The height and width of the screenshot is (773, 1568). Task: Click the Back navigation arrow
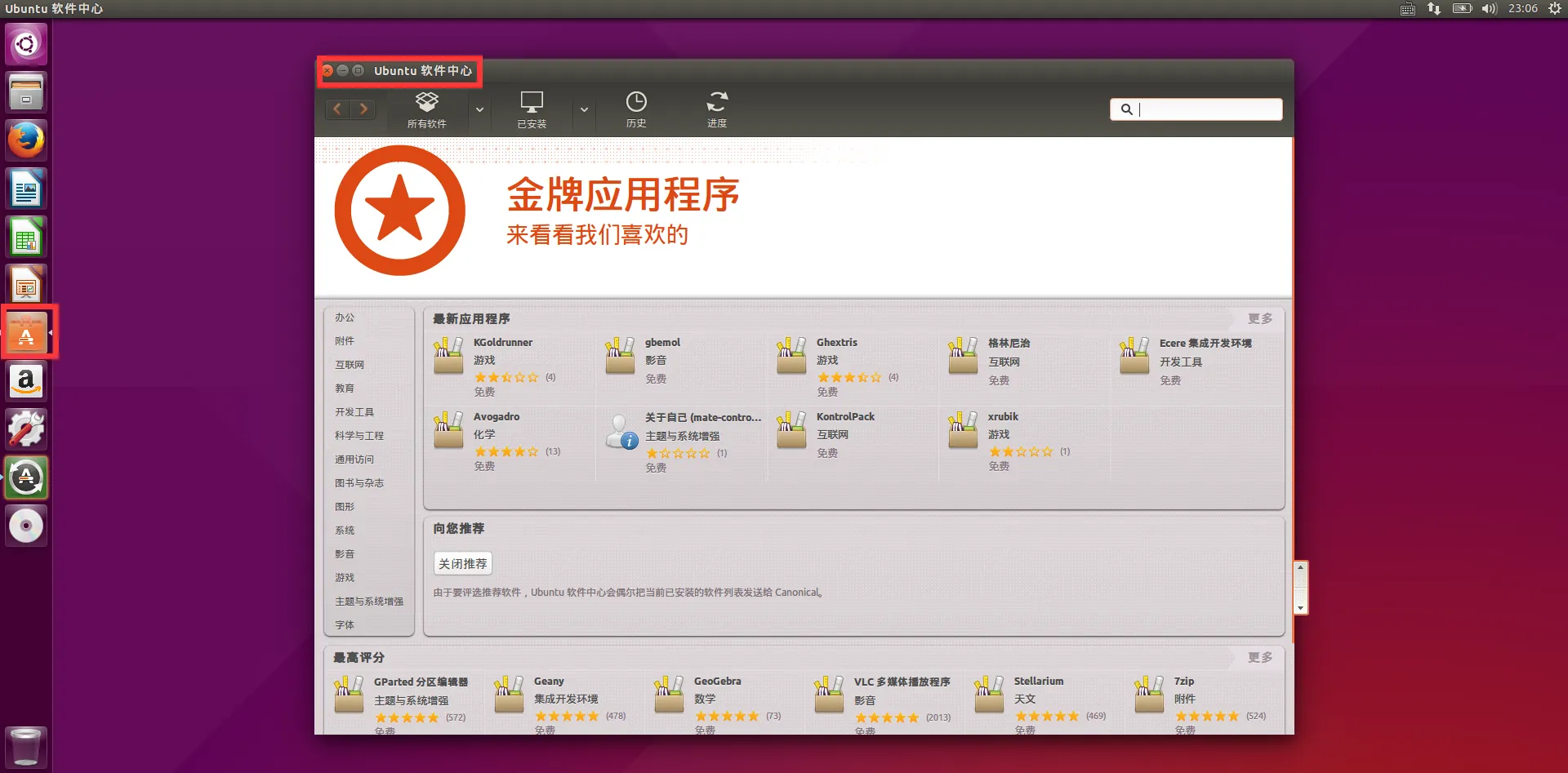[x=337, y=109]
